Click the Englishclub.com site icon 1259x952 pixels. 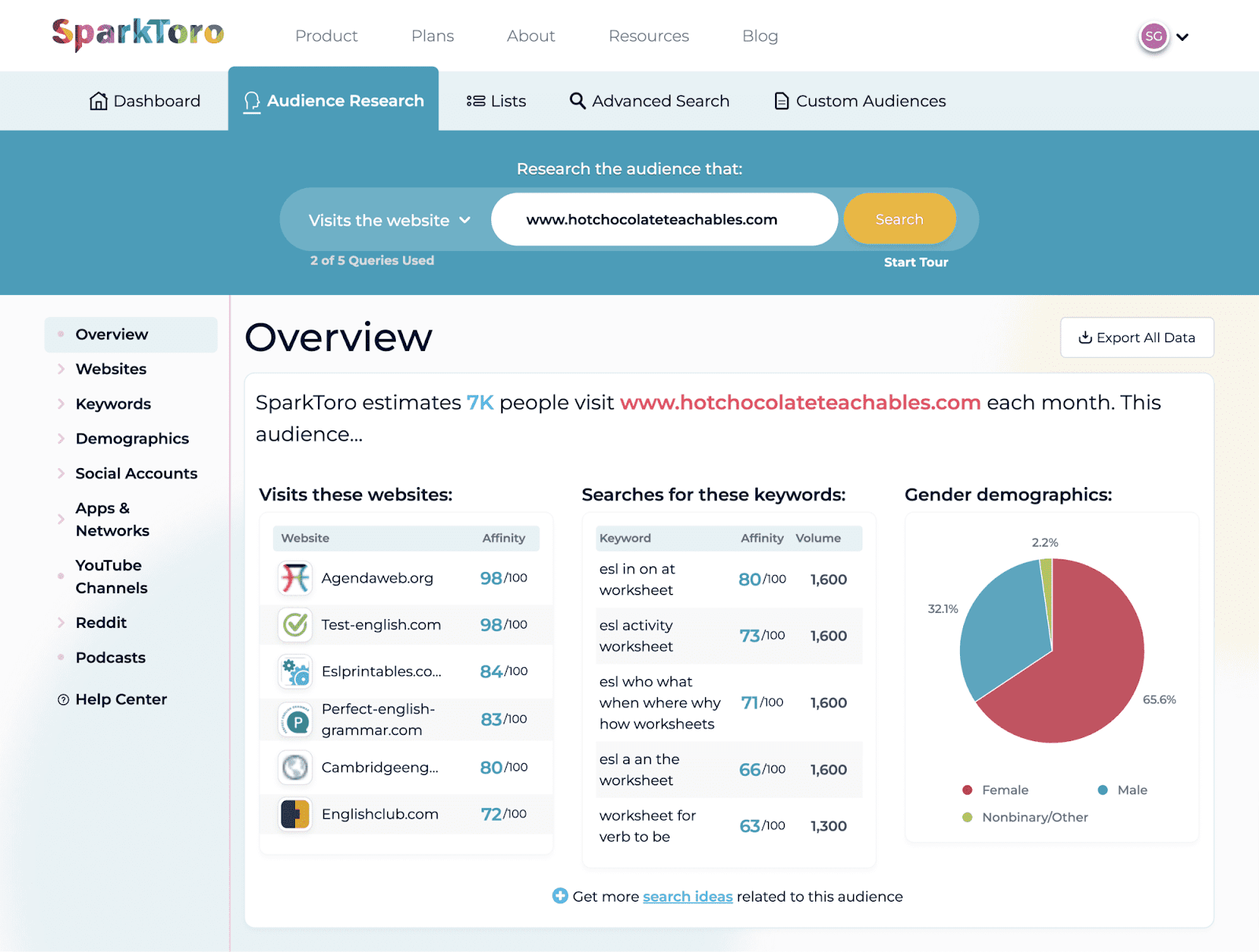[x=295, y=814]
